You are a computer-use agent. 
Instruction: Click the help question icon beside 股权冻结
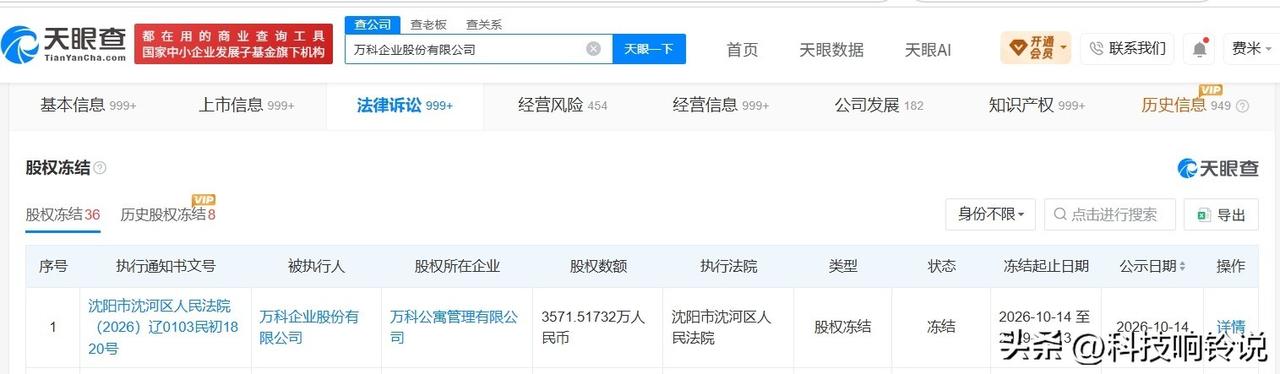100,168
